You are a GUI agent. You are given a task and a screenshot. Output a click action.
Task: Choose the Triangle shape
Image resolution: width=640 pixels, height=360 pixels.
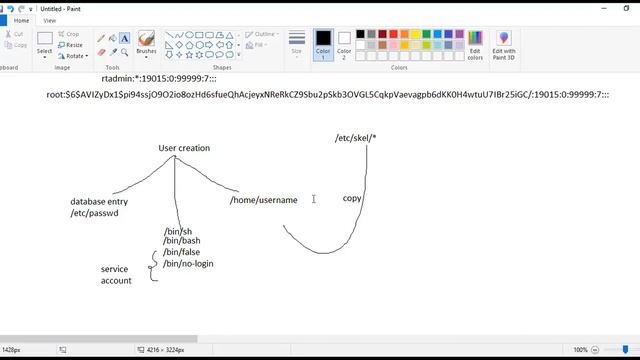[229, 35]
